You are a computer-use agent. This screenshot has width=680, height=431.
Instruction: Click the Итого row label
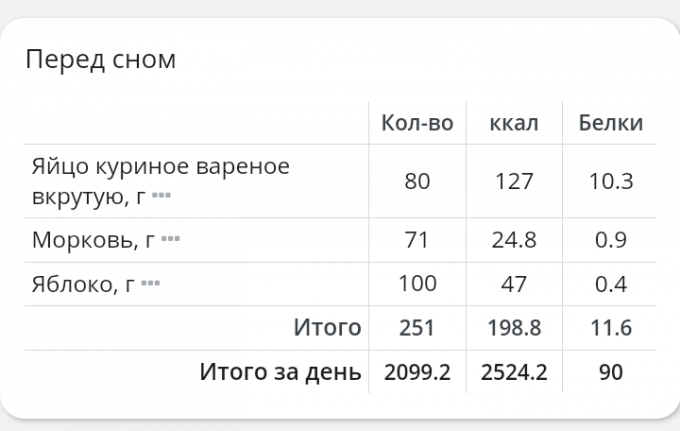click(x=326, y=328)
